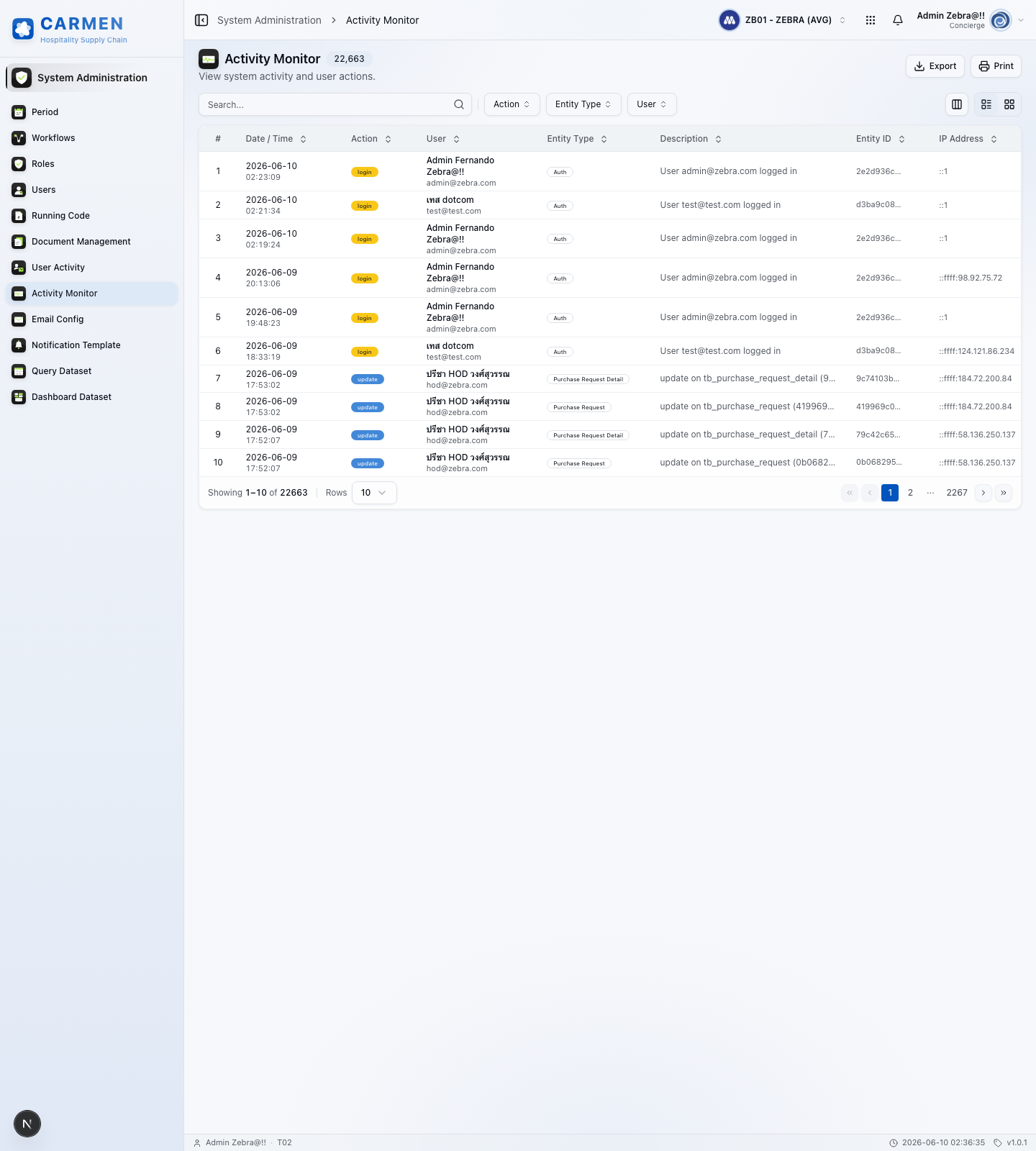Click the Activity Monitor heading icon
Screen dimensions: 1036x1151
209,59
